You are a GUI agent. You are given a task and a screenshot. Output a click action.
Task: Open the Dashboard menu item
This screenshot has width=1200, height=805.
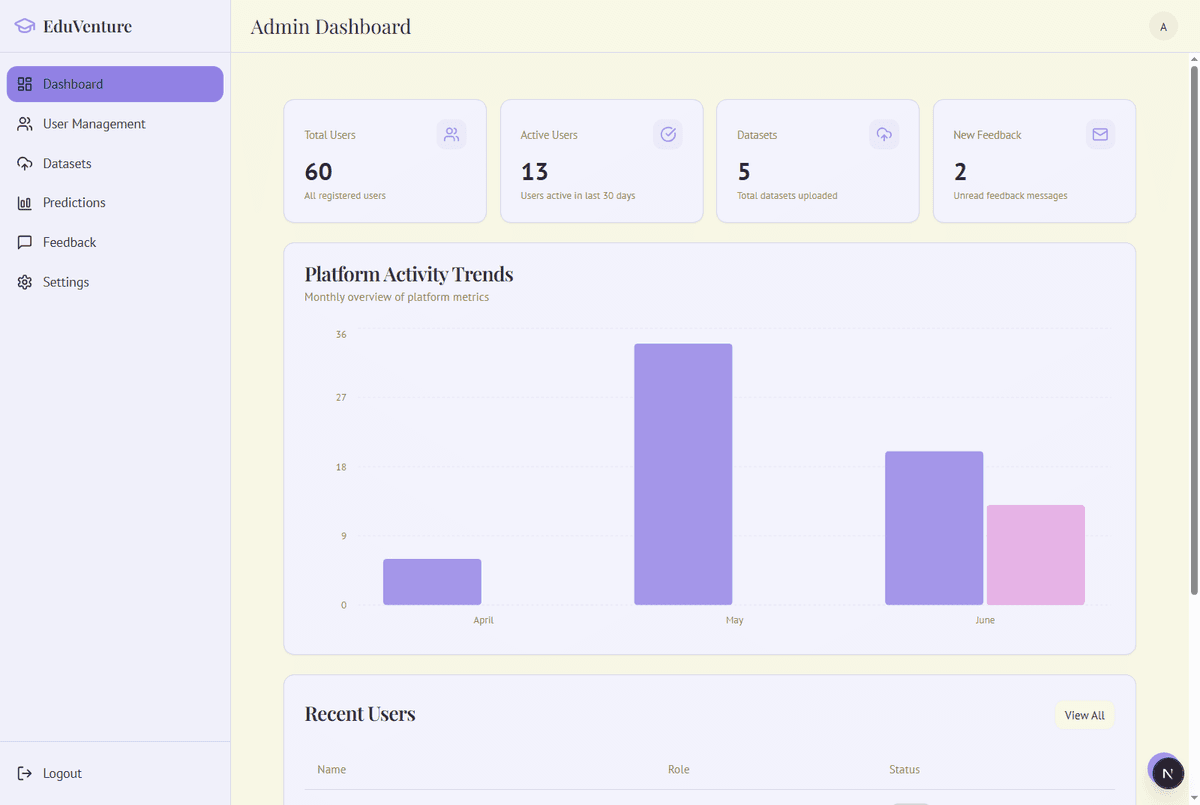(x=115, y=84)
